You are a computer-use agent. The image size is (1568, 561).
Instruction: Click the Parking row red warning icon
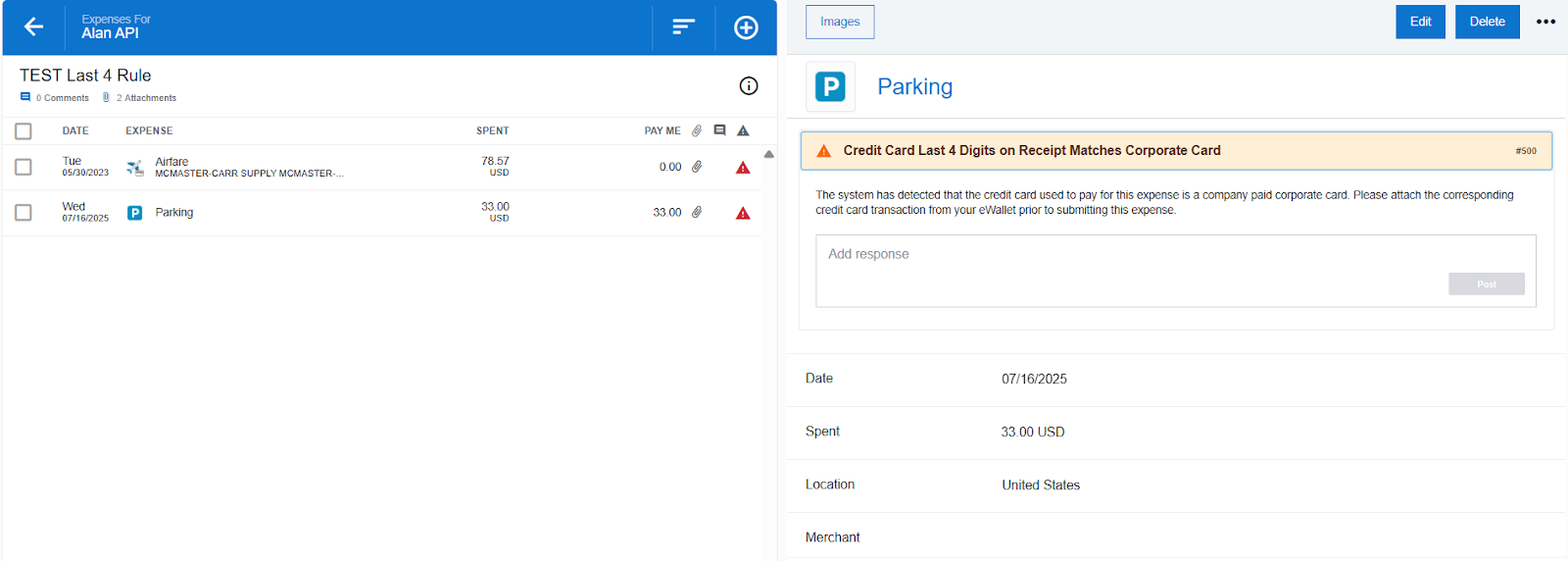pyautogui.click(x=743, y=213)
